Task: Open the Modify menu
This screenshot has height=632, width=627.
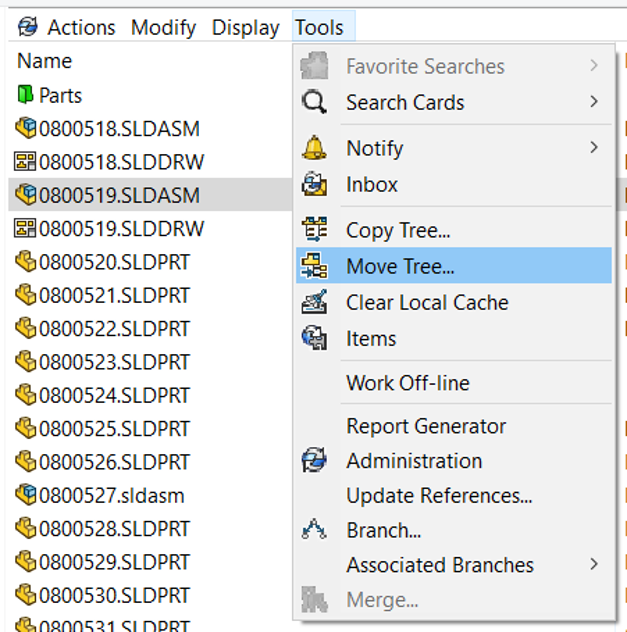Action: (x=163, y=28)
